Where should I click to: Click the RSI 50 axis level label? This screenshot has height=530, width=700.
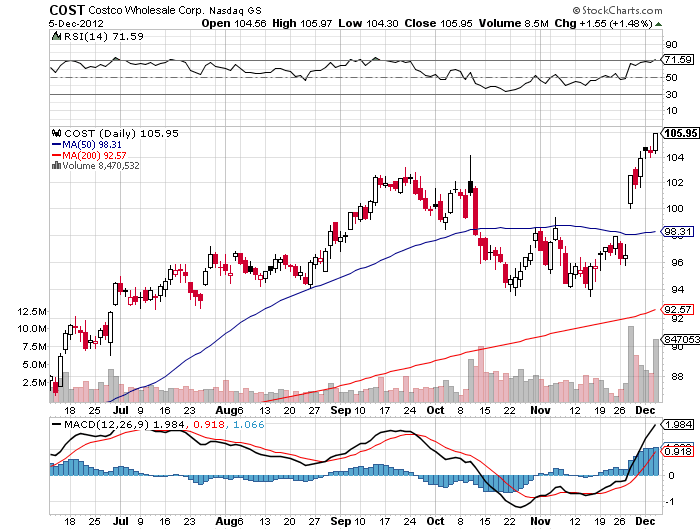point(671,77)
